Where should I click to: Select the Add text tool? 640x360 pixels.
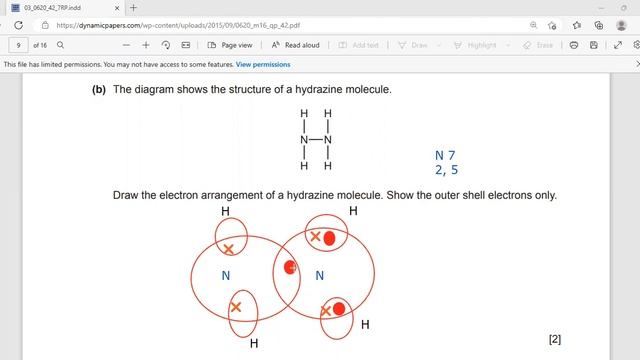point(359,45)
